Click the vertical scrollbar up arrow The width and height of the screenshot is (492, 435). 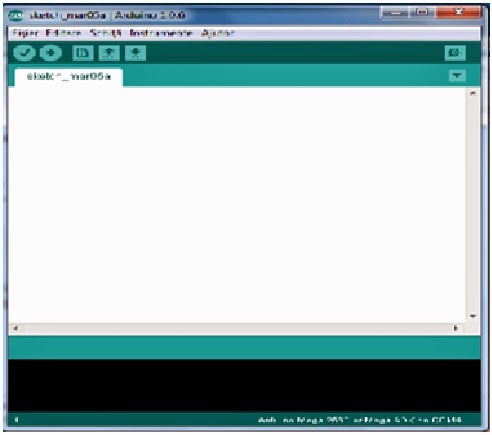473,94
